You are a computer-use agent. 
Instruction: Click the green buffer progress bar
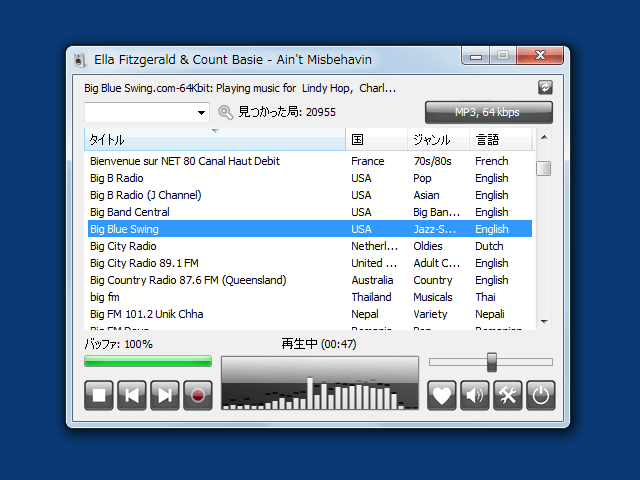(x=148, y=361)
